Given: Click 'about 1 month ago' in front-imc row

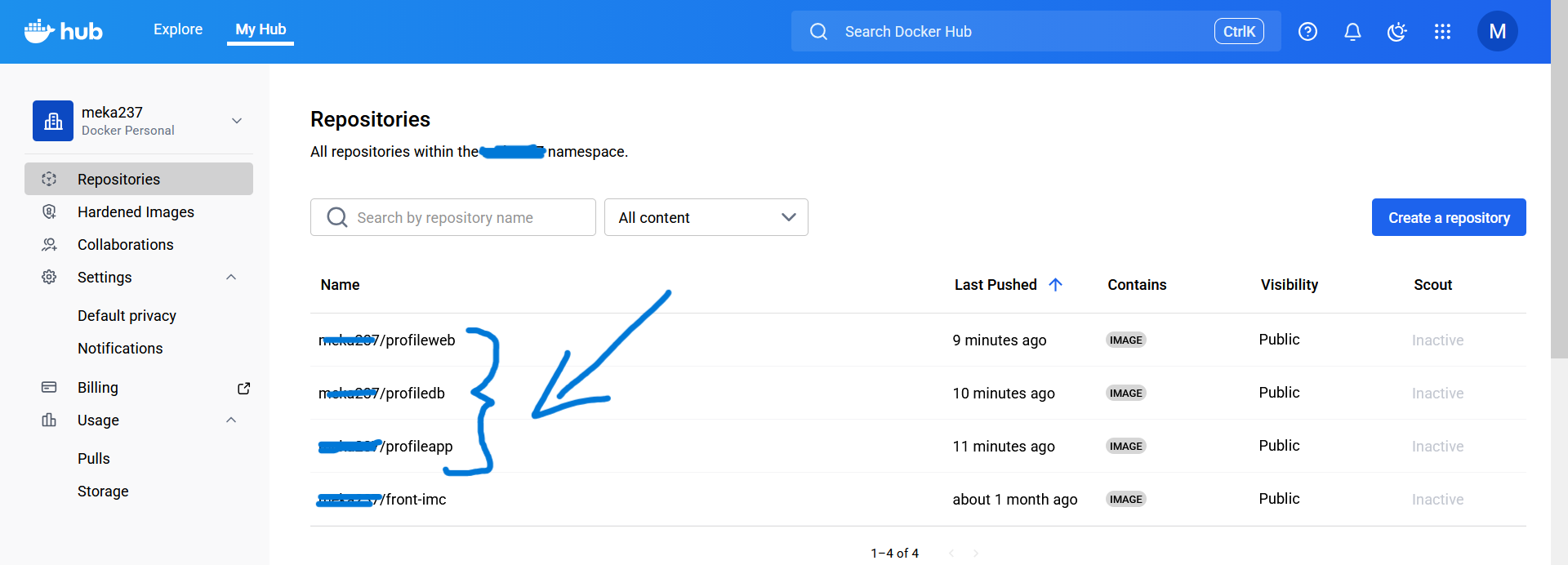Looking at the screenshot, I should 1015,500.
